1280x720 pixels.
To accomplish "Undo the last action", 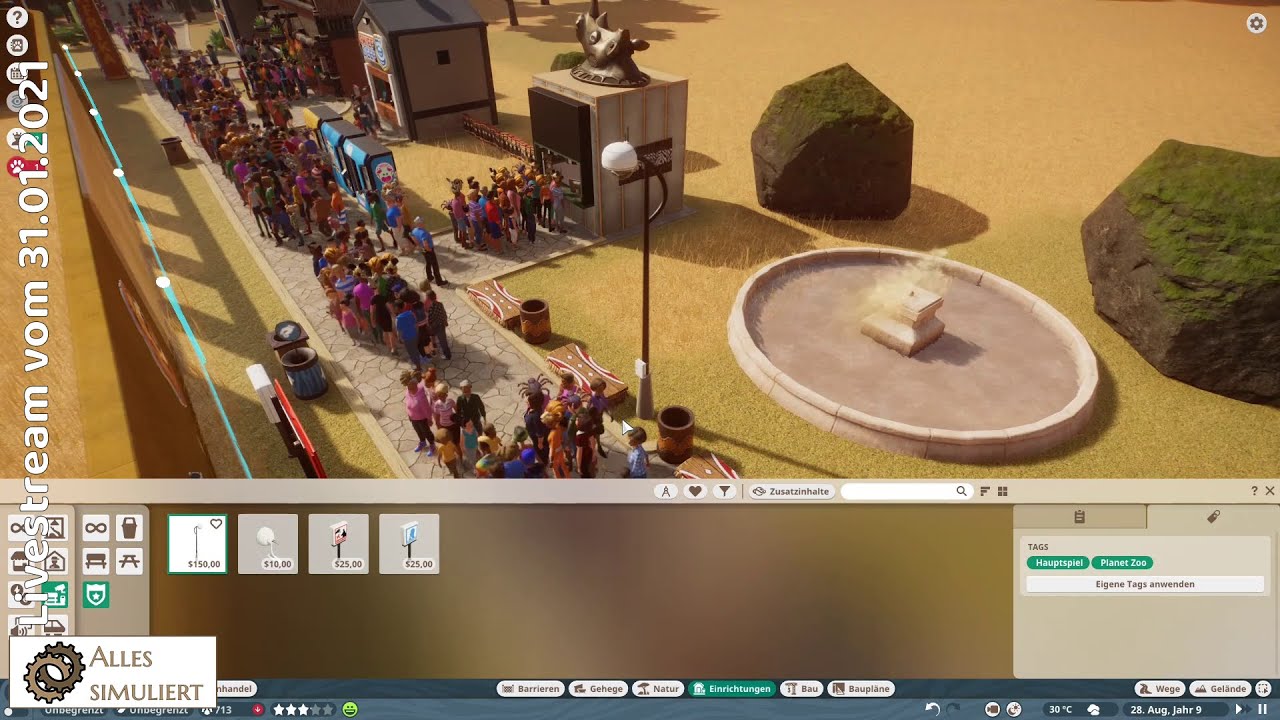I will pyautogui.click(x=932, y=709).
